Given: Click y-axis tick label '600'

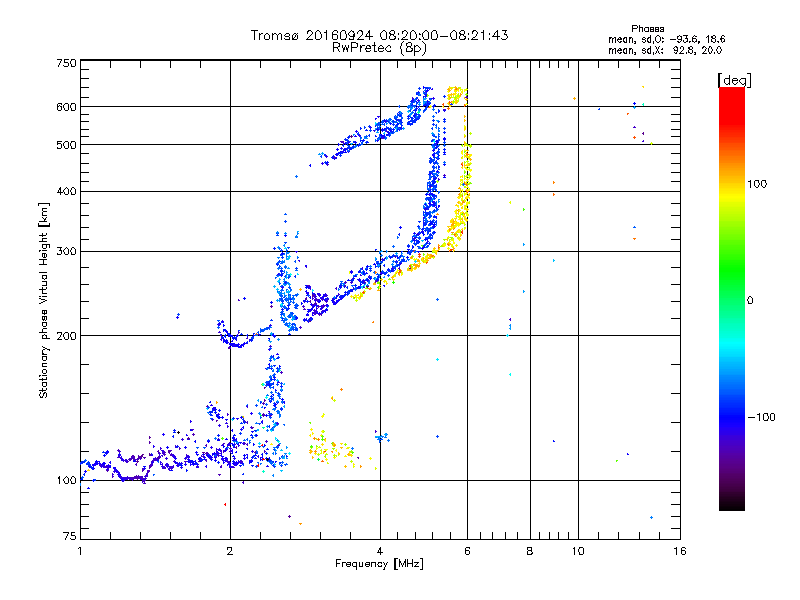Looking at the screenshot, I should click(66, 107).
